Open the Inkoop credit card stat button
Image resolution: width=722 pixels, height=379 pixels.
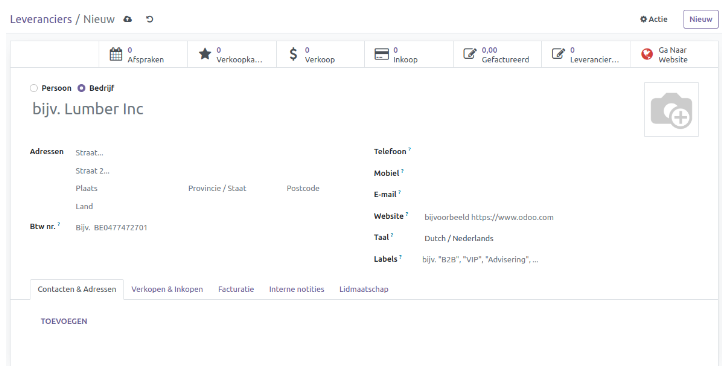coord(409,54)
